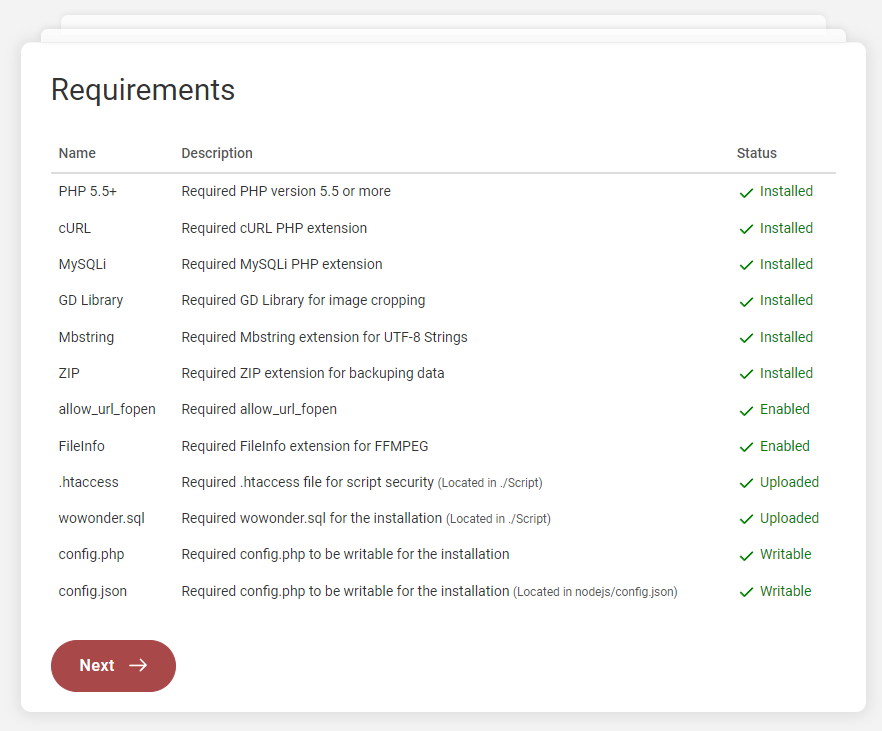Click the green checkmark beside PHP 5.5+ status
882x731 pixels.
click(746, 193)
